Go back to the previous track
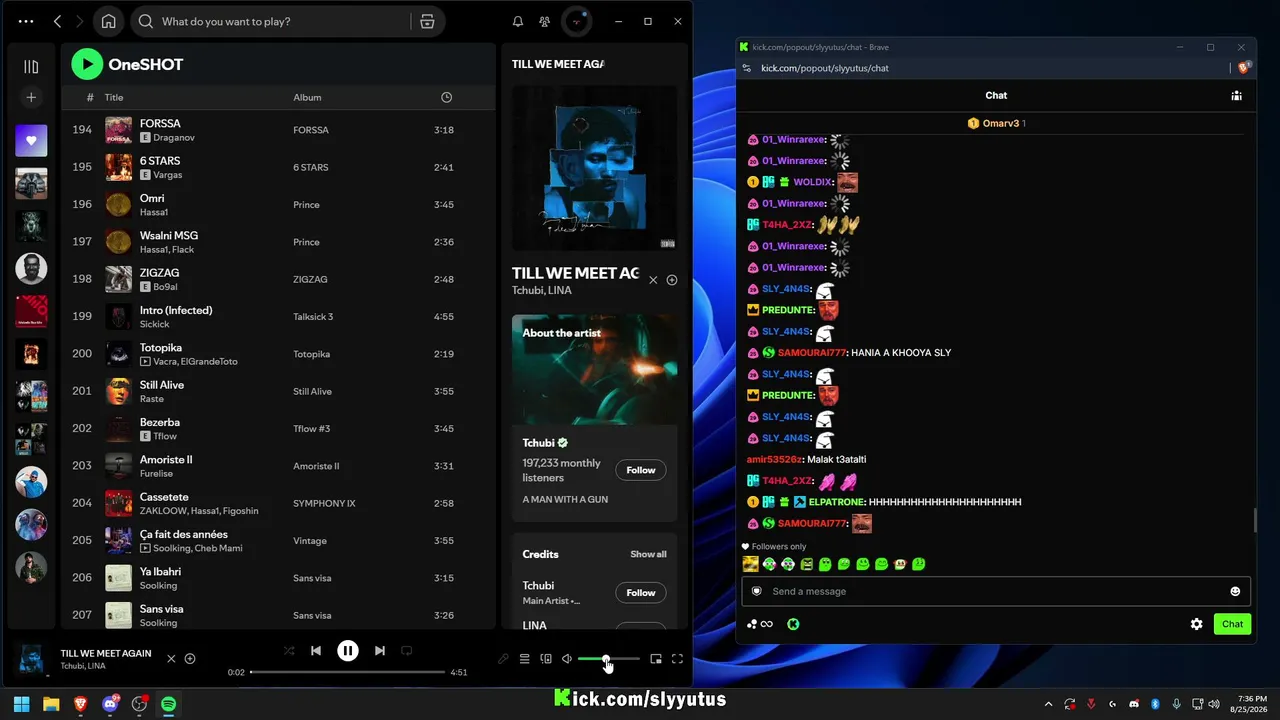Screen dimensions: 1280x720 [x=316, y=651]
